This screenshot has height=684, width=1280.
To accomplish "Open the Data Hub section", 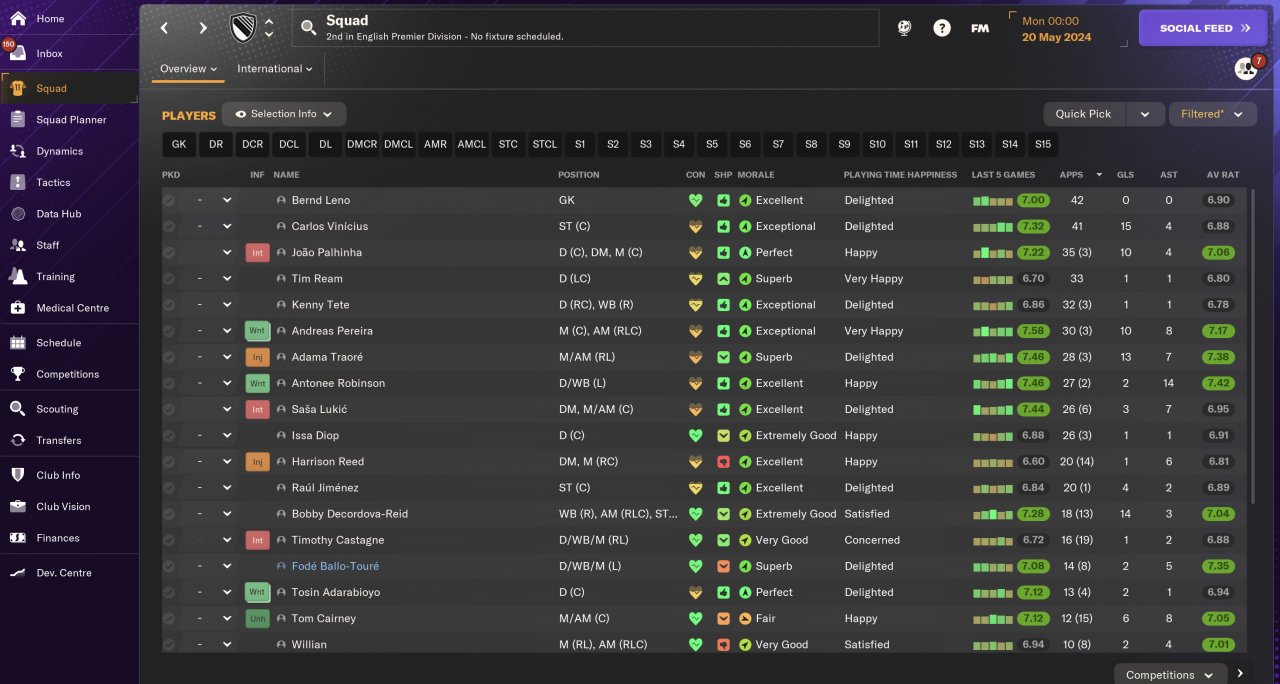I will pyautogui.click(x=58, y=214).
